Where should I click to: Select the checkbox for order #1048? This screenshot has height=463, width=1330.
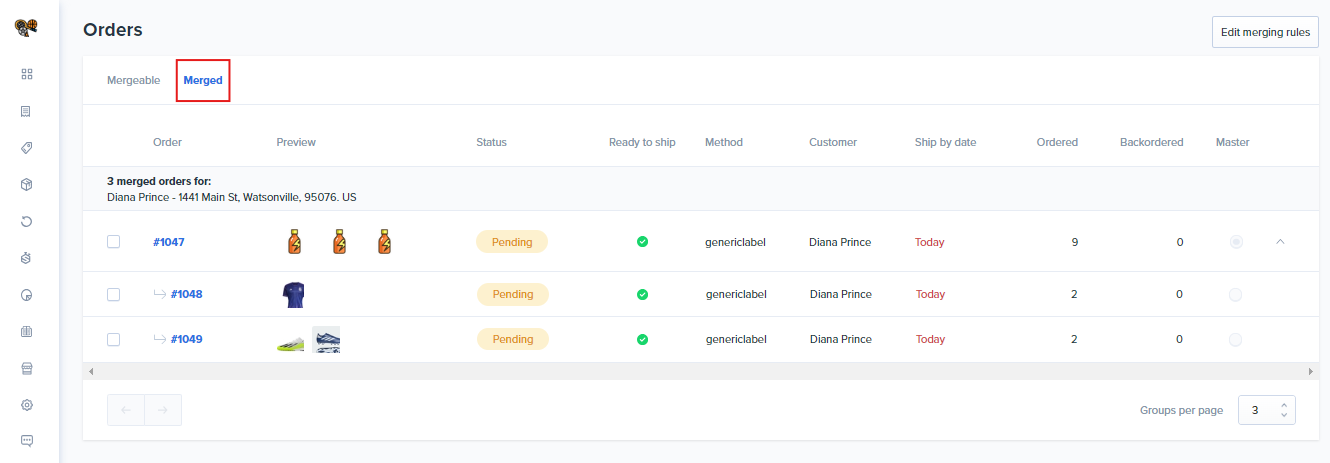114,294
